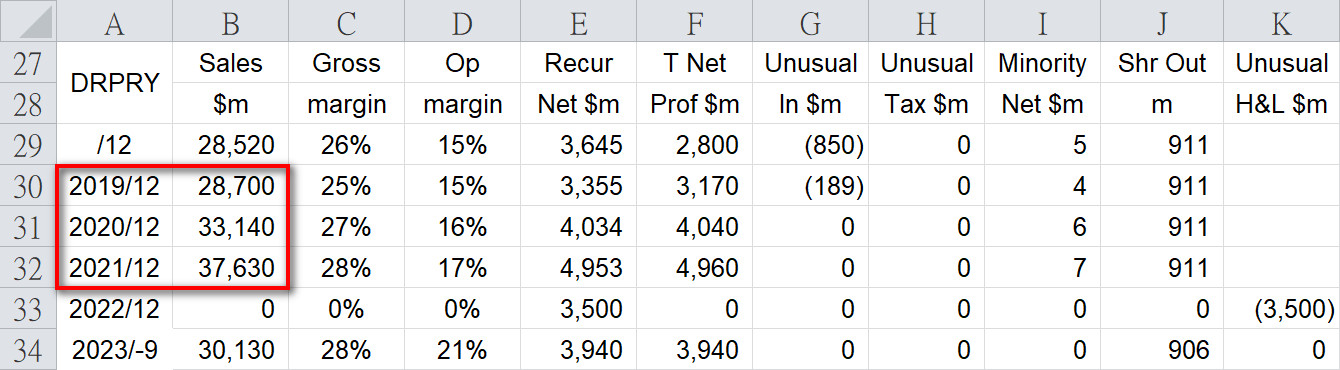Click the Gross header cell

pyautogui.click(x=346, y=62)
